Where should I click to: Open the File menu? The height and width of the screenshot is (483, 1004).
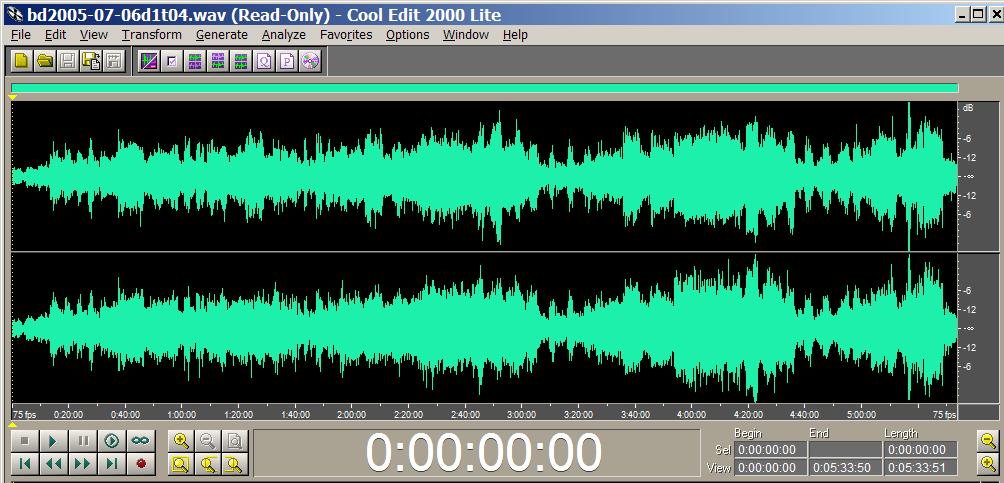click(x=20, y=35)
